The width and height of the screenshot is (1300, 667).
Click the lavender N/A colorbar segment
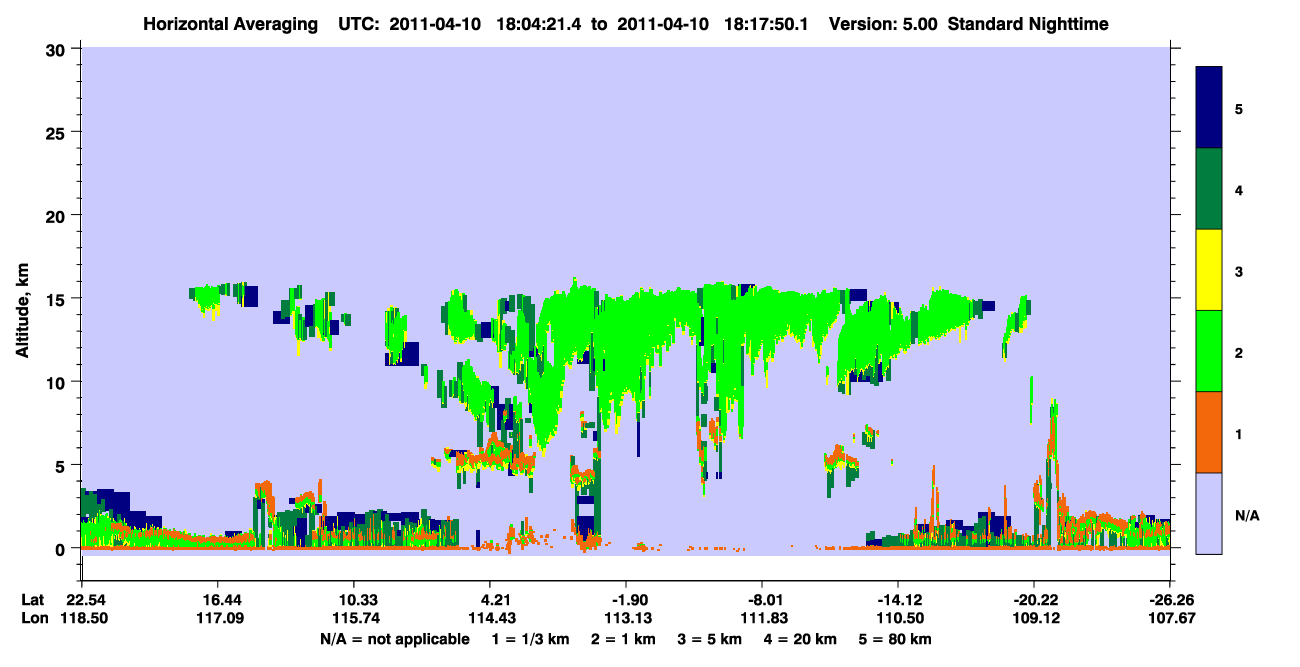point(1209,513)
